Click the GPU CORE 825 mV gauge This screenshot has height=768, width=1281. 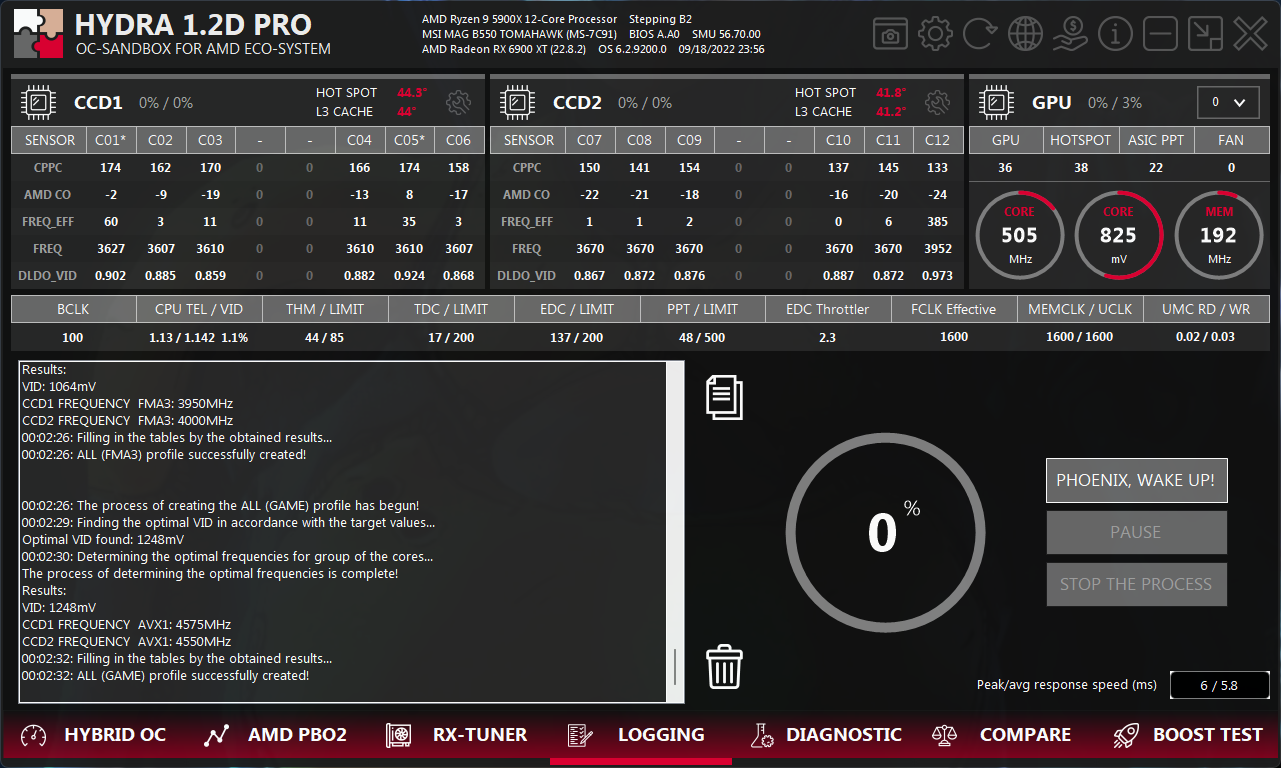point(1118,235)
